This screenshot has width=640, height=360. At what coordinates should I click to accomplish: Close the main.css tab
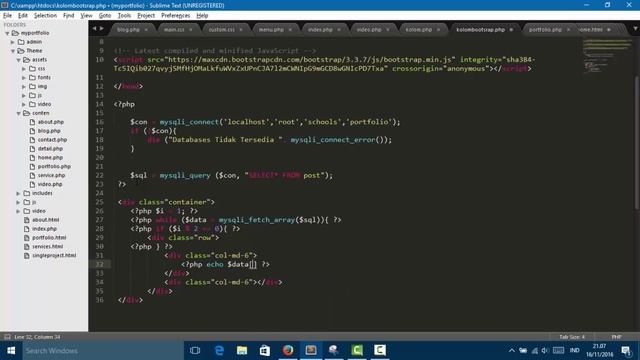pos(191,30)
